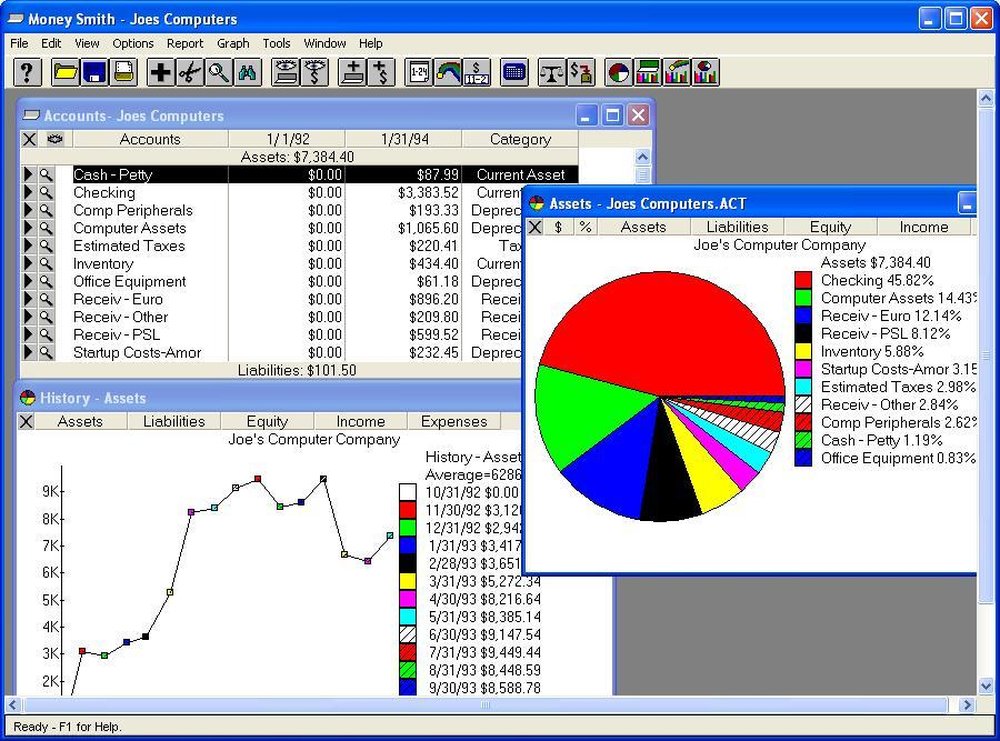Toggle percentage display in the Assets window
1000x741 pixels.
585,227
